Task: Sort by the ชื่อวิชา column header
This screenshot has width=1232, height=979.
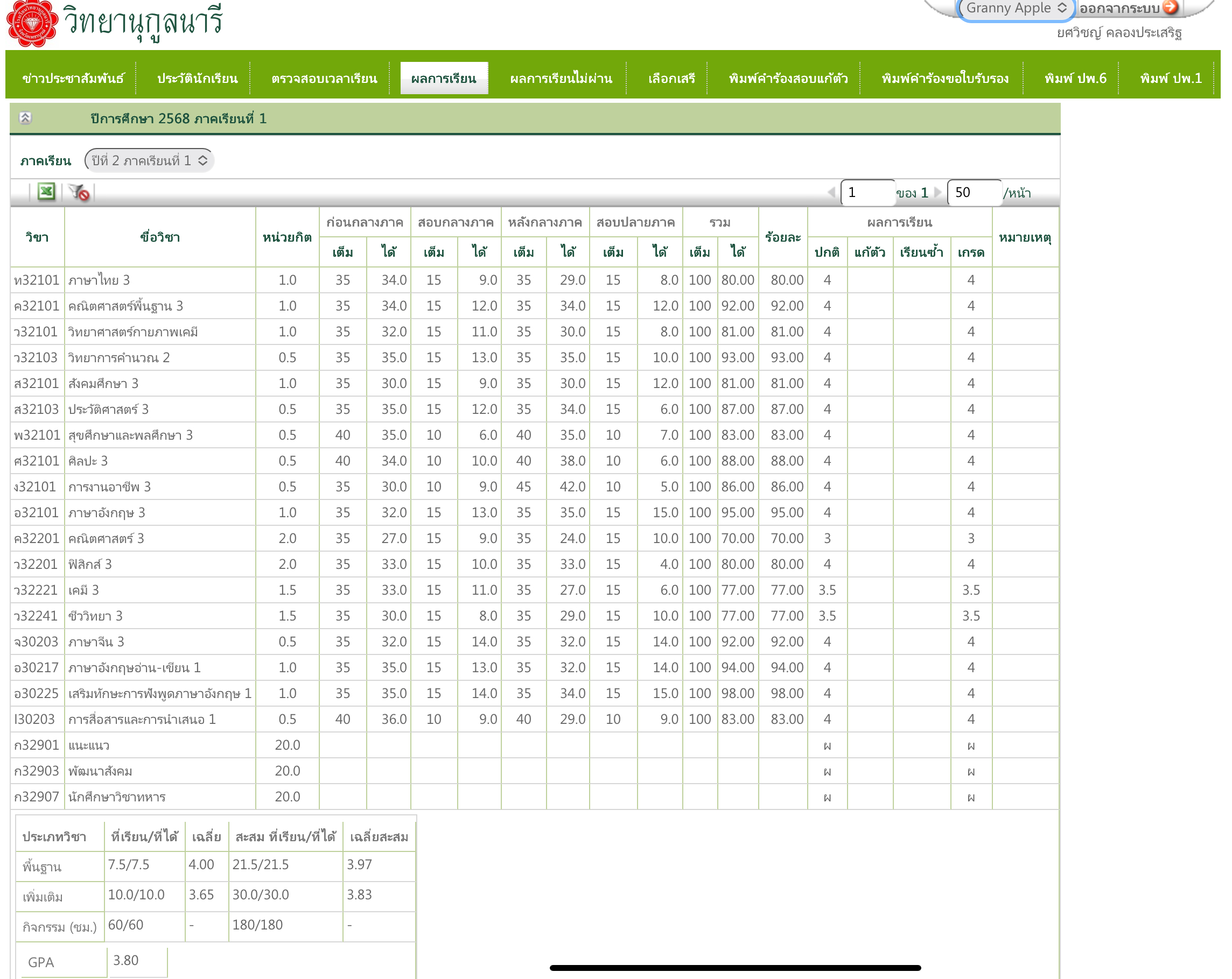Action: point(160,237)
